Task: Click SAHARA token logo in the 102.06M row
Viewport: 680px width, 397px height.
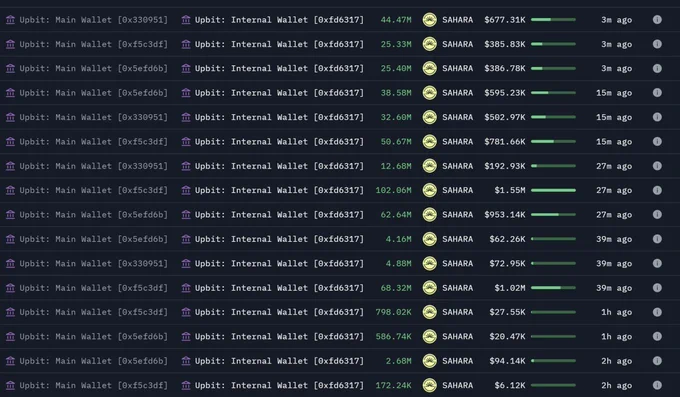Action: click(x=429, y=190)
